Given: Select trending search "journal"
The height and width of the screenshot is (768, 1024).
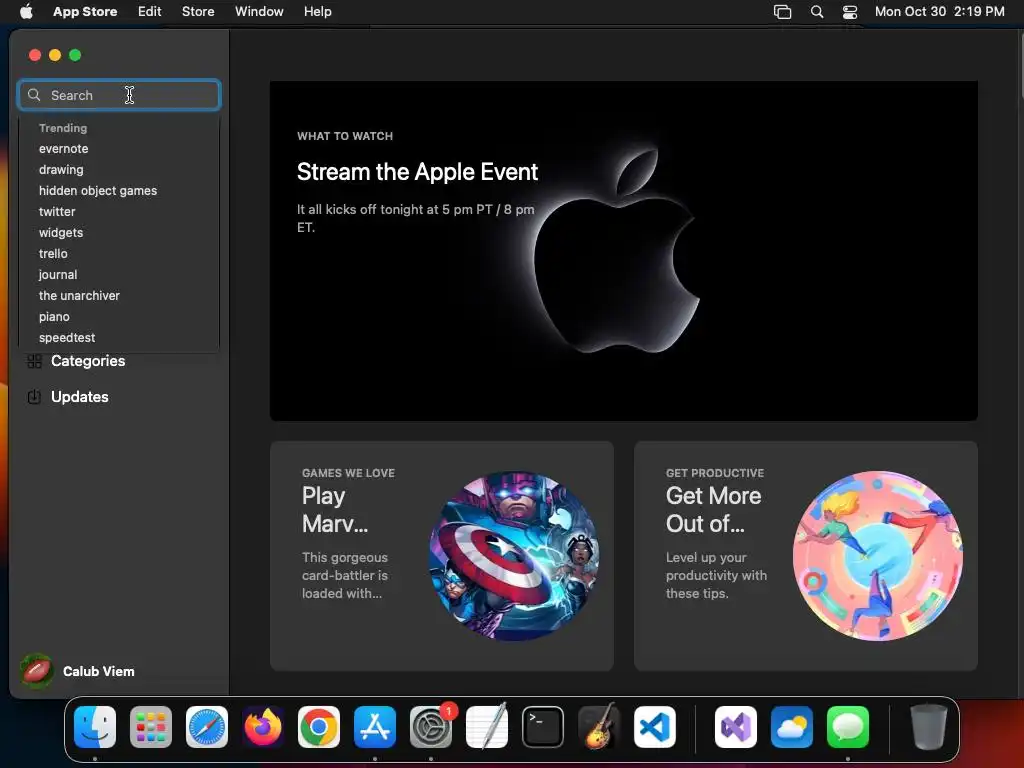Looking at the screenshot, I should pyautogui.click(x=57, y=275).
